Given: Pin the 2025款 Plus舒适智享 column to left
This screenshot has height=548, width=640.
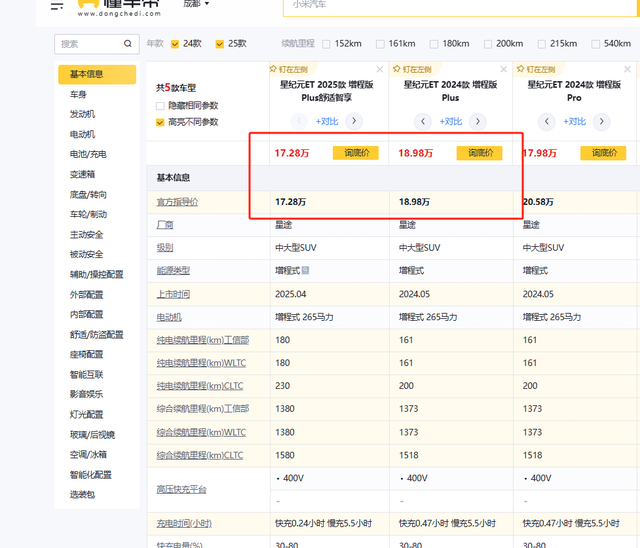Looking at the screenshot, I should [289, 69].
